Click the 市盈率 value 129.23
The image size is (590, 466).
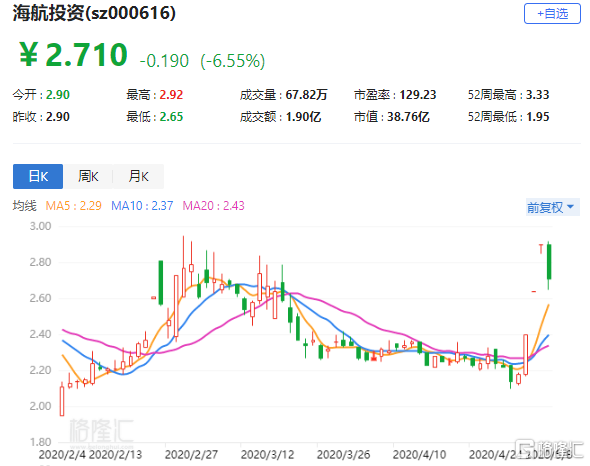click(418, 94)
